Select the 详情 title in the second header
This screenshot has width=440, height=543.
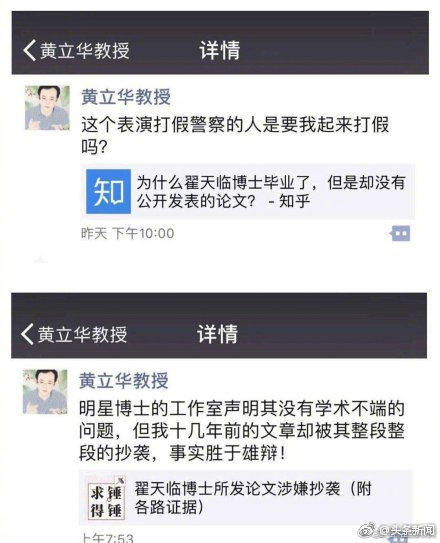click(218, 334)
